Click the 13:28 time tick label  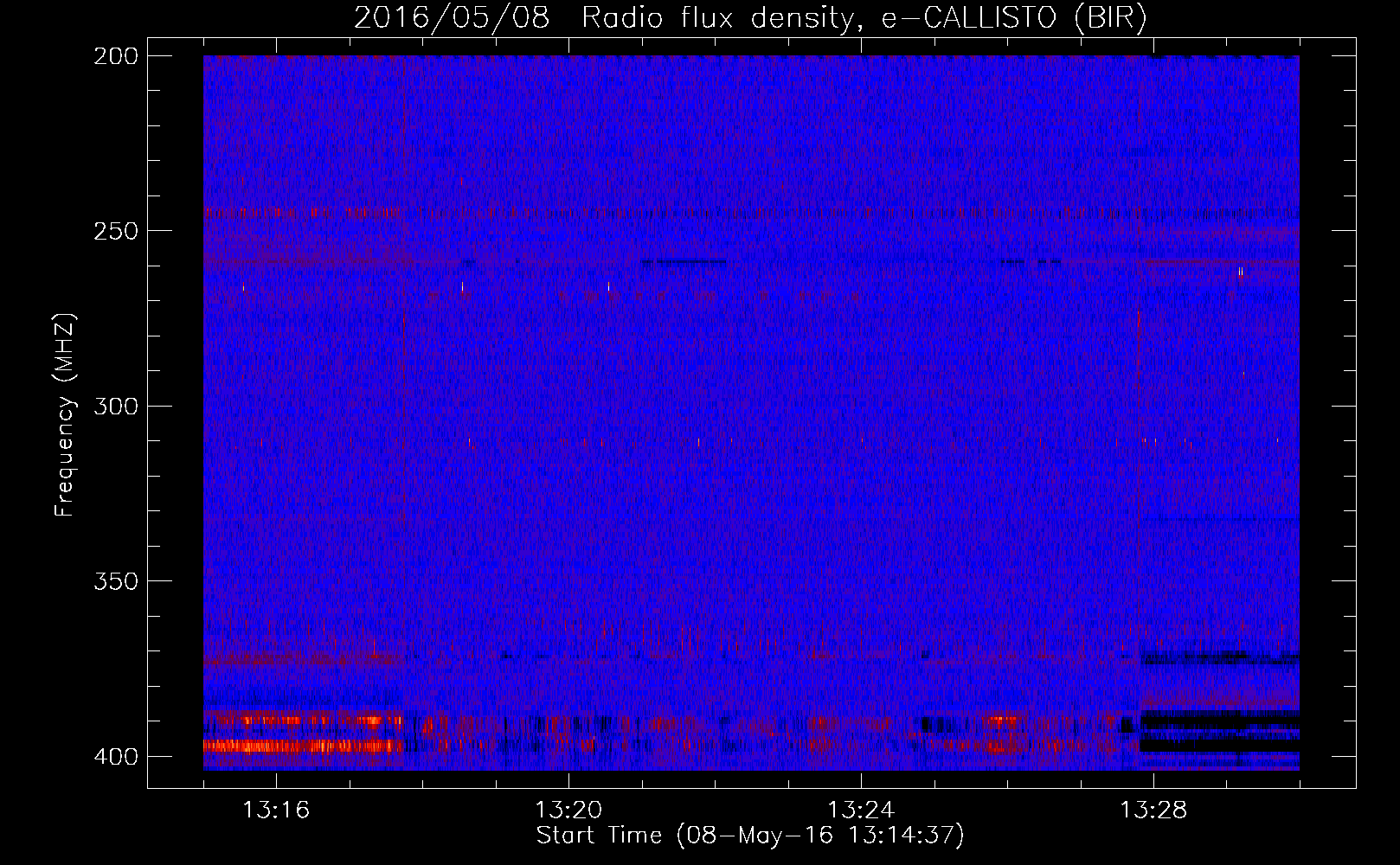(x=1153, y=811)
